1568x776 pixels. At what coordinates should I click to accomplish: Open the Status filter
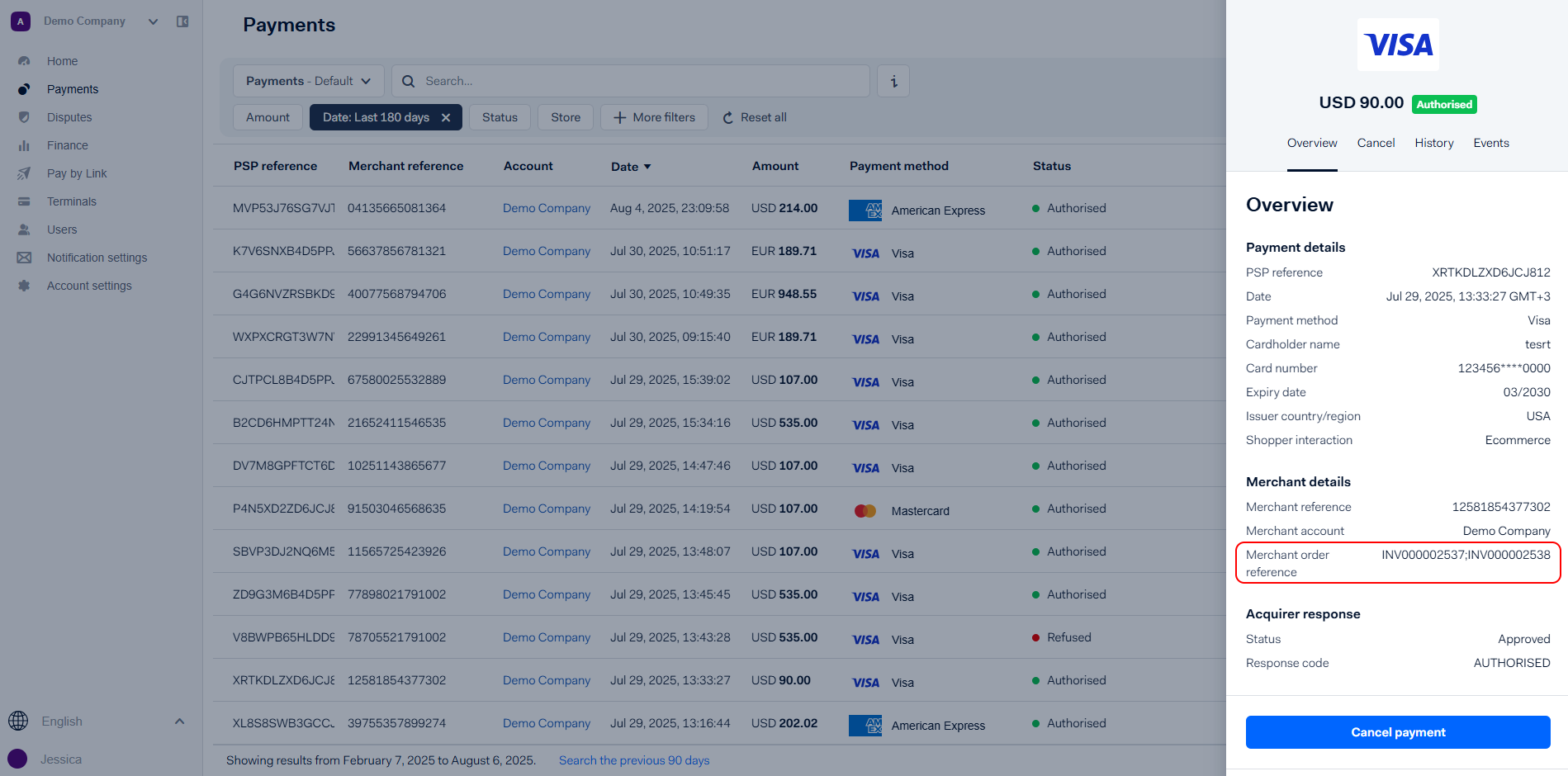point(500,117)
